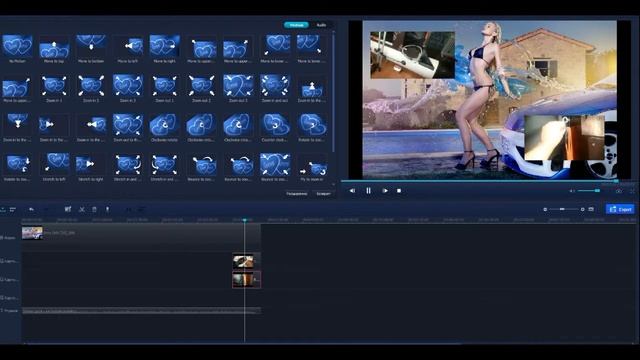
Task: Enter fullscreen preview mode
Action: (633, 191)
